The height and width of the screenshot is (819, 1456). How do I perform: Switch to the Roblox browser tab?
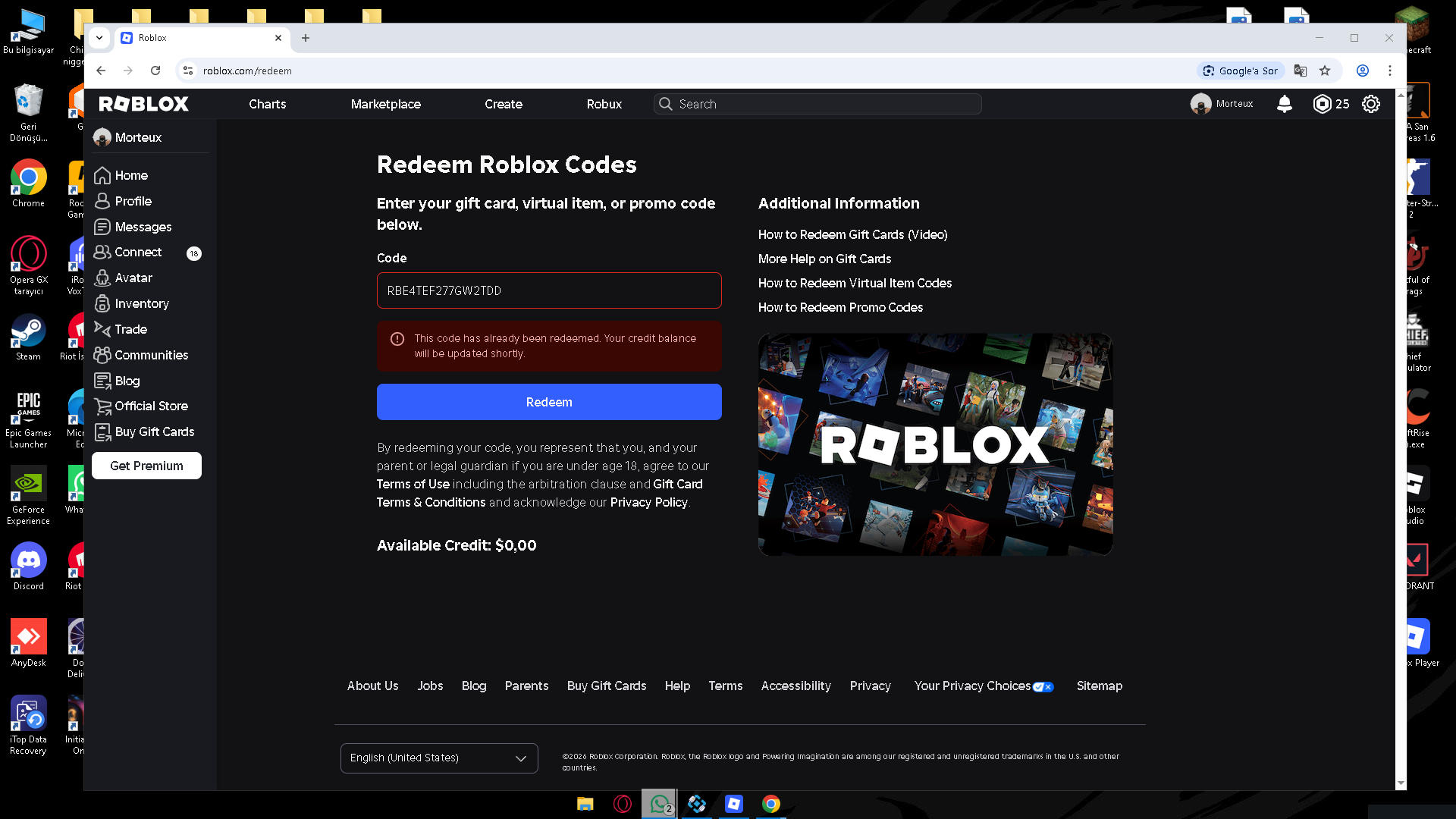(x=202, y=38)
